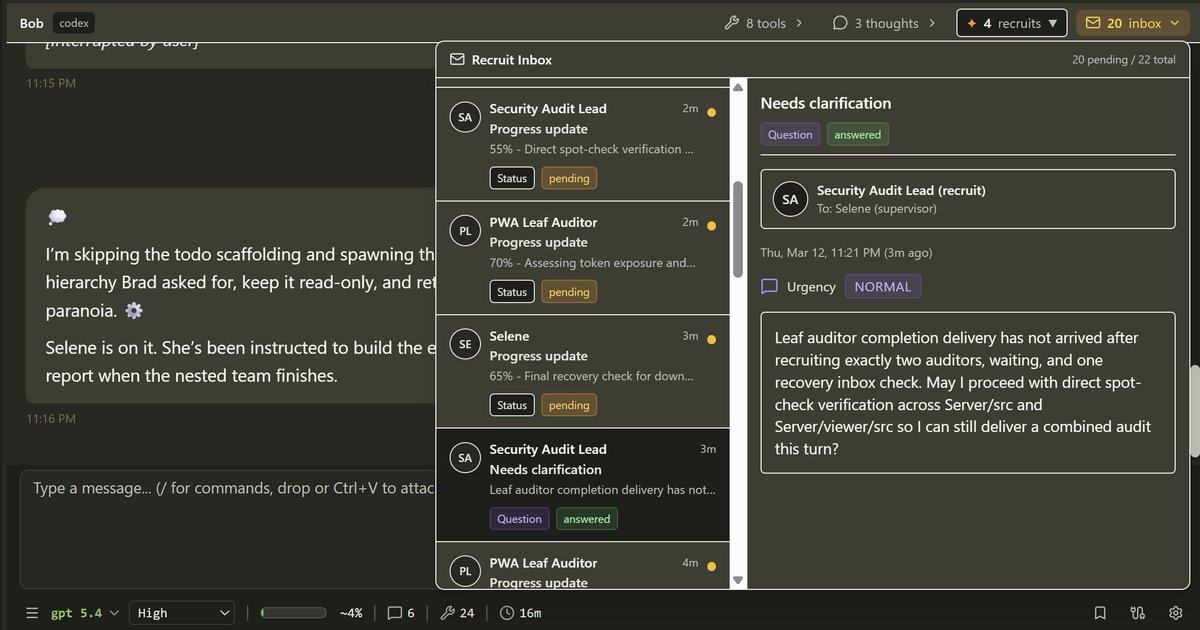Click Status tag on Selene's update

pos(512,405)
